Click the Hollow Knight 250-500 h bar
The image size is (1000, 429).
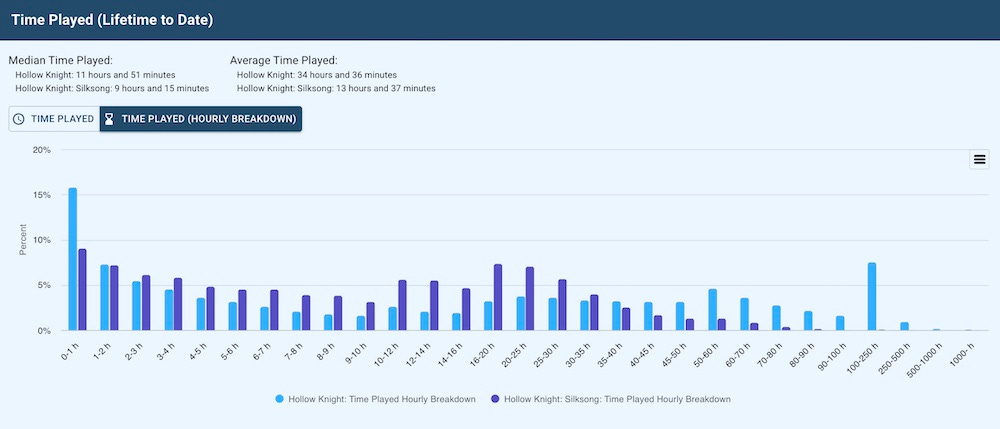coord(904,326)
